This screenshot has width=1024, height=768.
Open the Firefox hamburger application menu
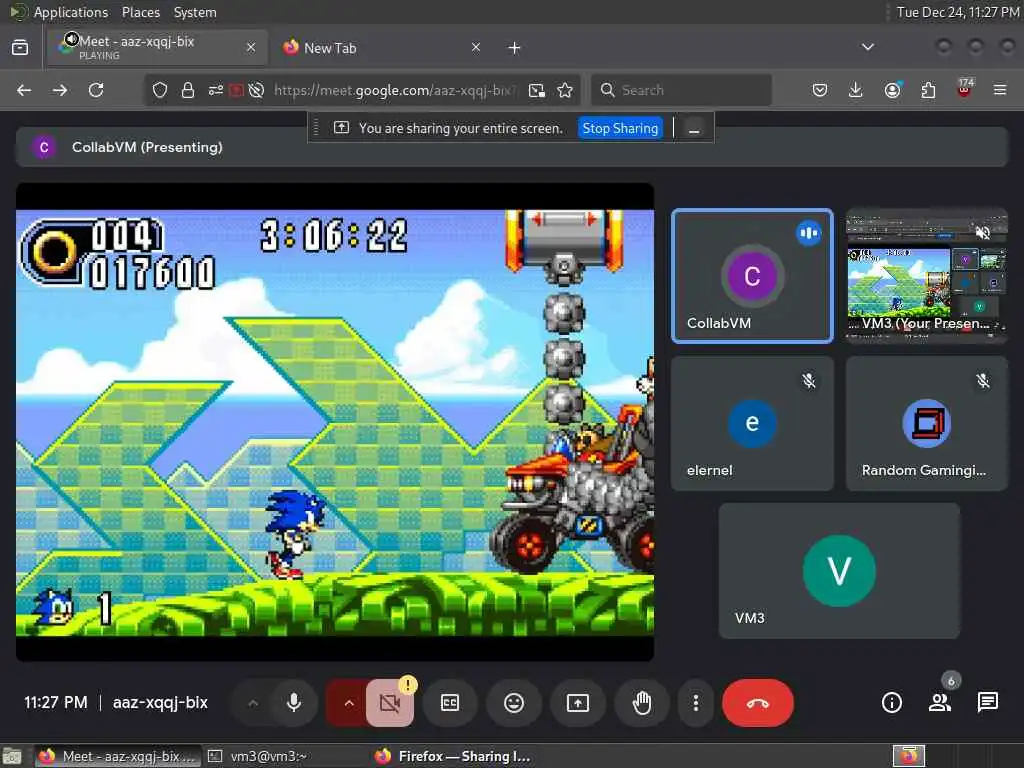1000,90
